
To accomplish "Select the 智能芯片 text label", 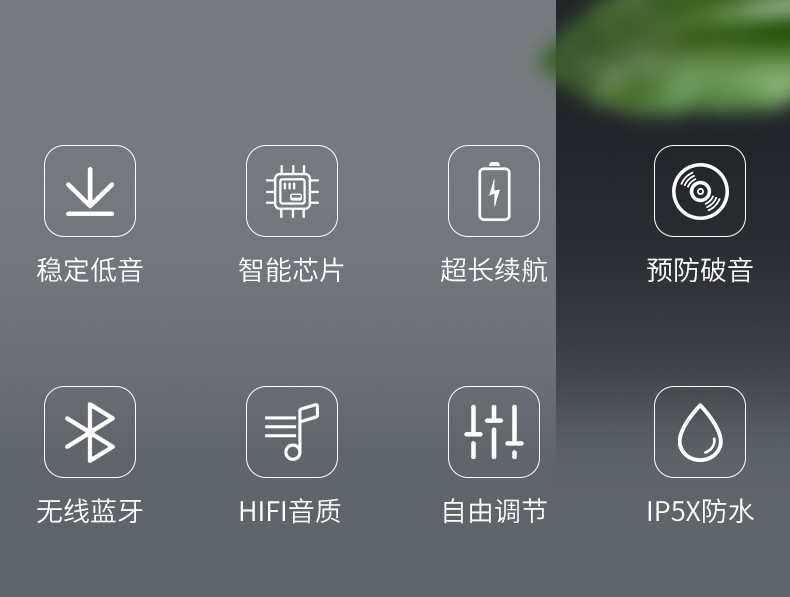I will pyautogui.click(x=291, y=270).
